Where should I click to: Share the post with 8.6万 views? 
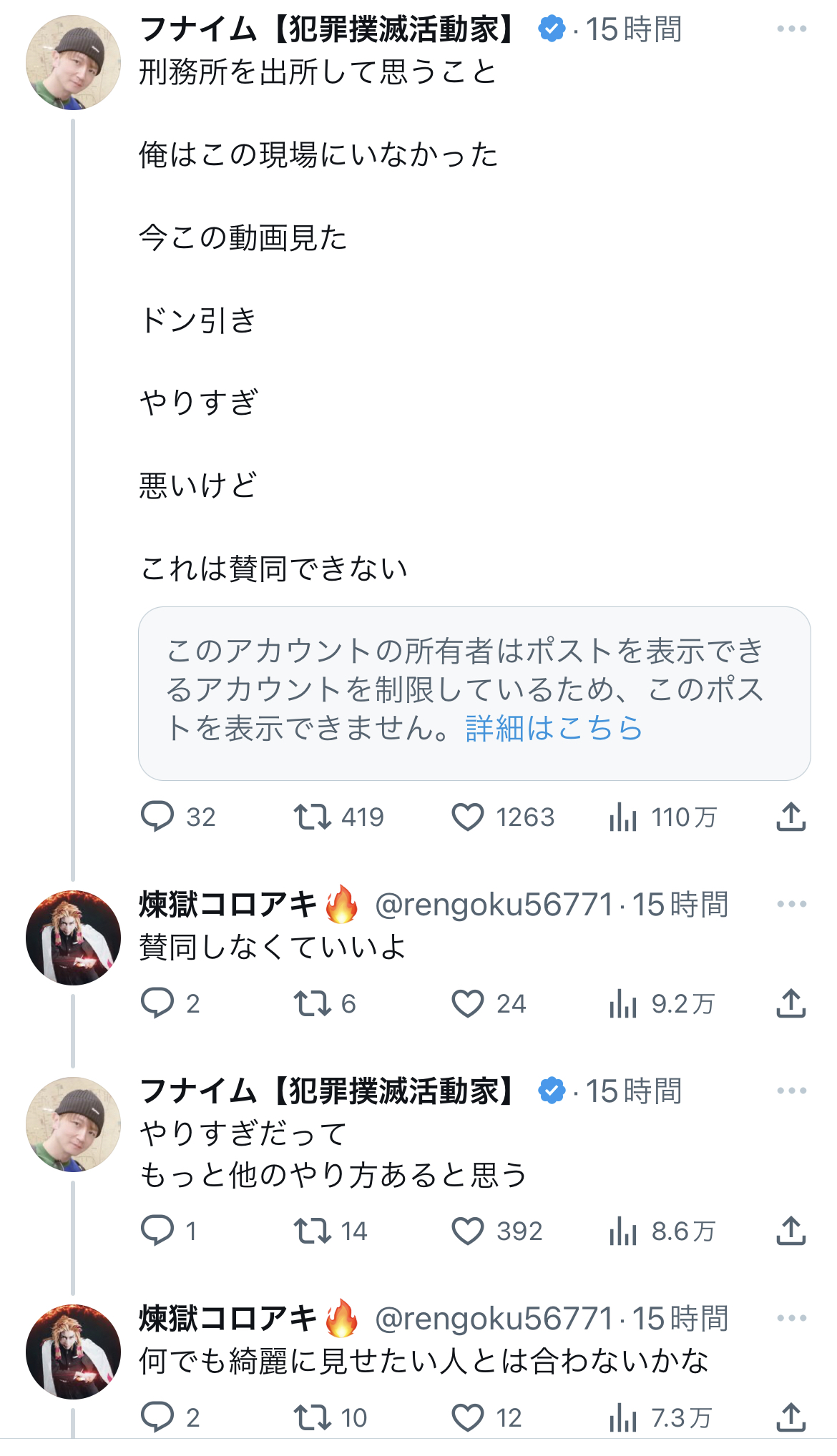(x=790, y=1231)
